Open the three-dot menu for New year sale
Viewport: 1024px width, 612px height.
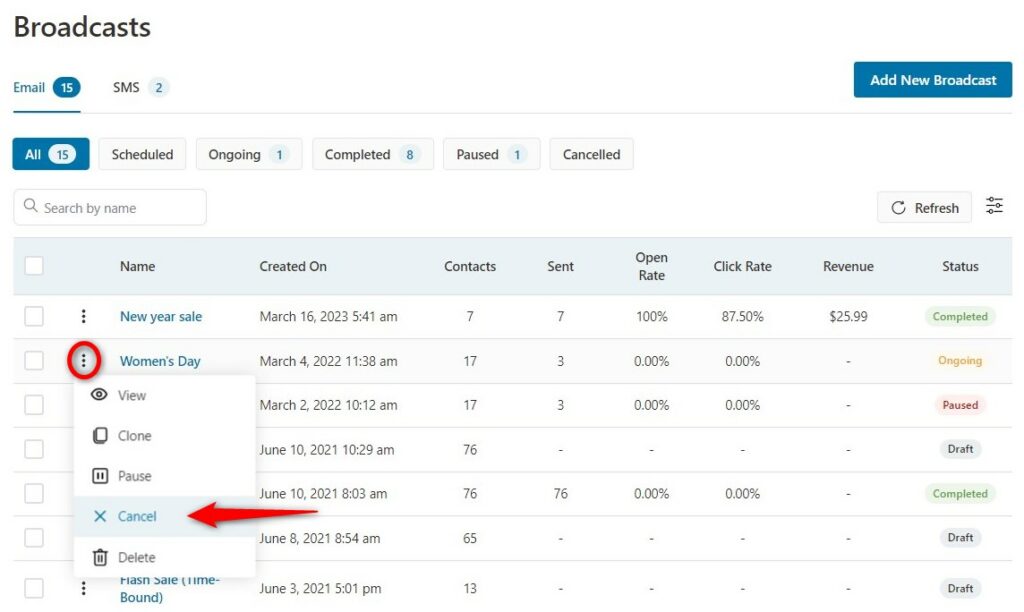(x=84, y=316)
